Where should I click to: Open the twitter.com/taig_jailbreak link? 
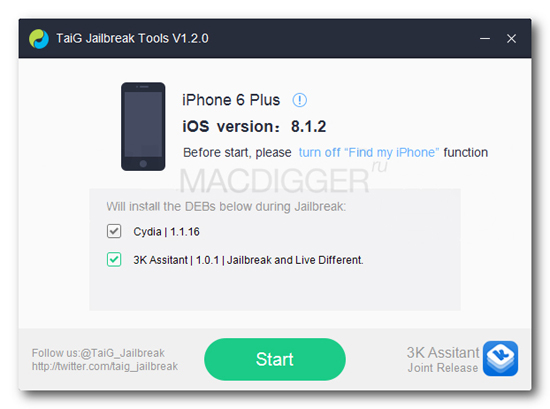(105, 367)
